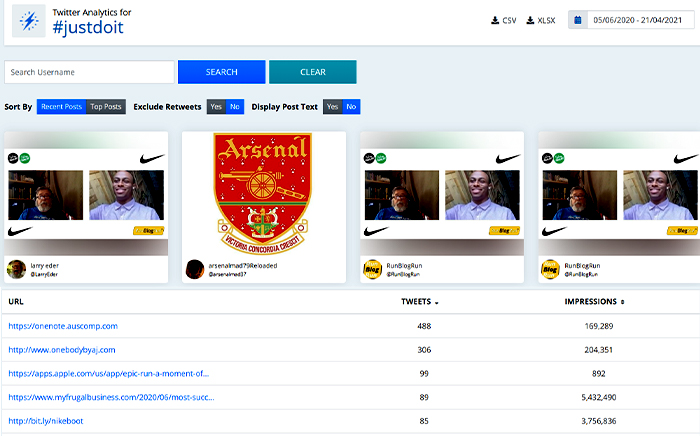Sort table by IMPRESSIONS column
The height and width of the screenshot is (436, 700).
pyautogui.click(x=594, y=302)
